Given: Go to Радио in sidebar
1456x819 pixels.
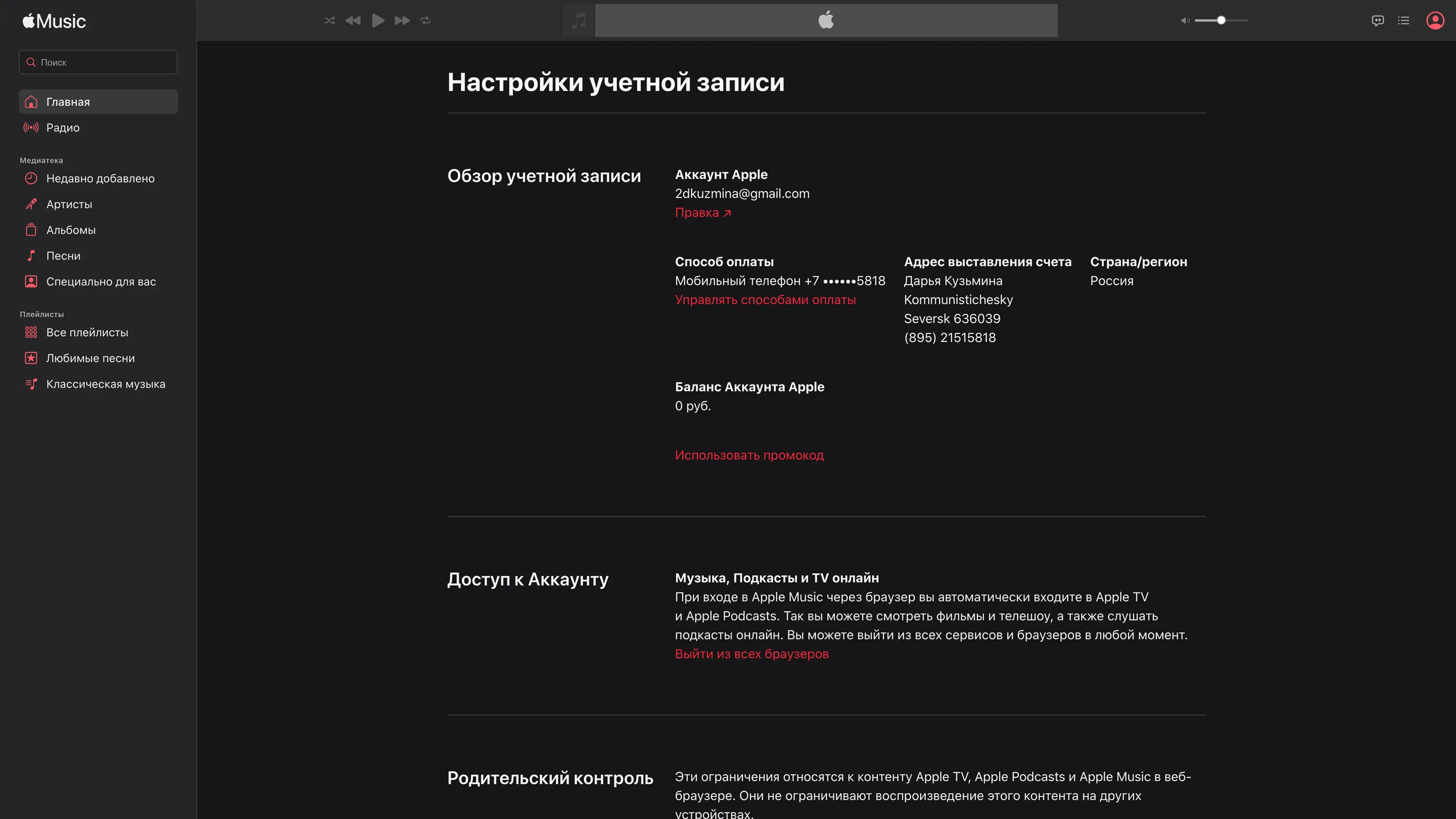Looking at the screenshot, I should (63, 128).
